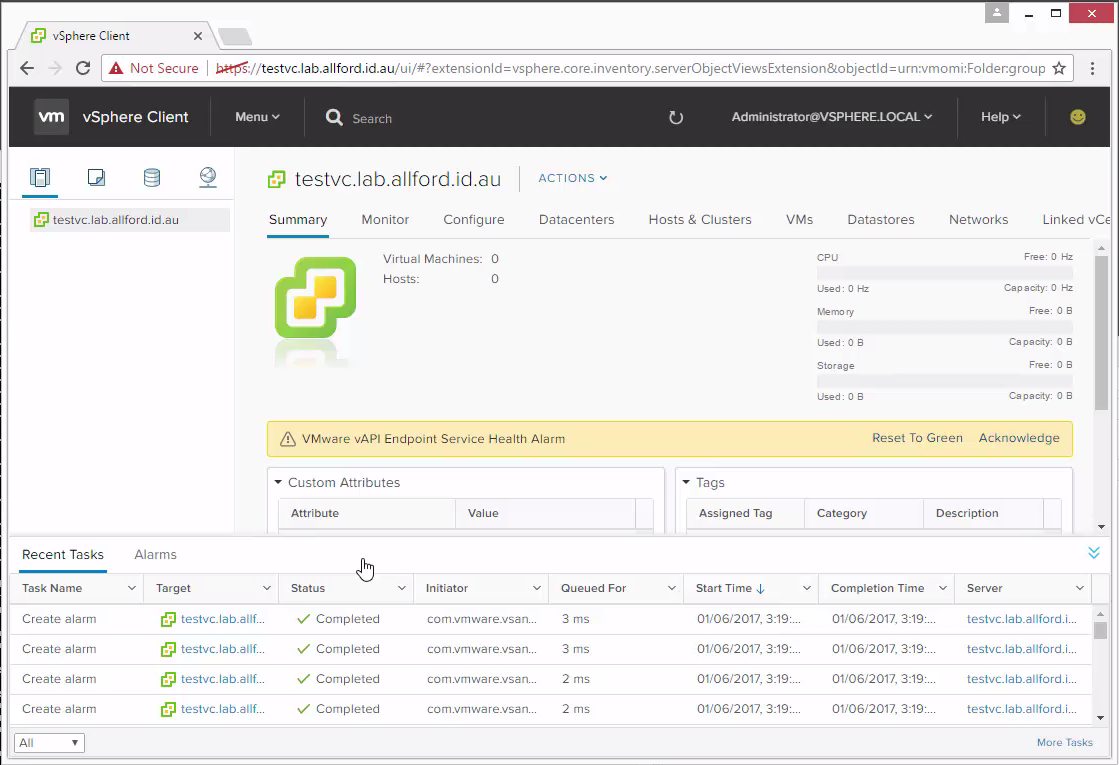
Task: Click the Storage usage bar
Action: click(945, 381)
